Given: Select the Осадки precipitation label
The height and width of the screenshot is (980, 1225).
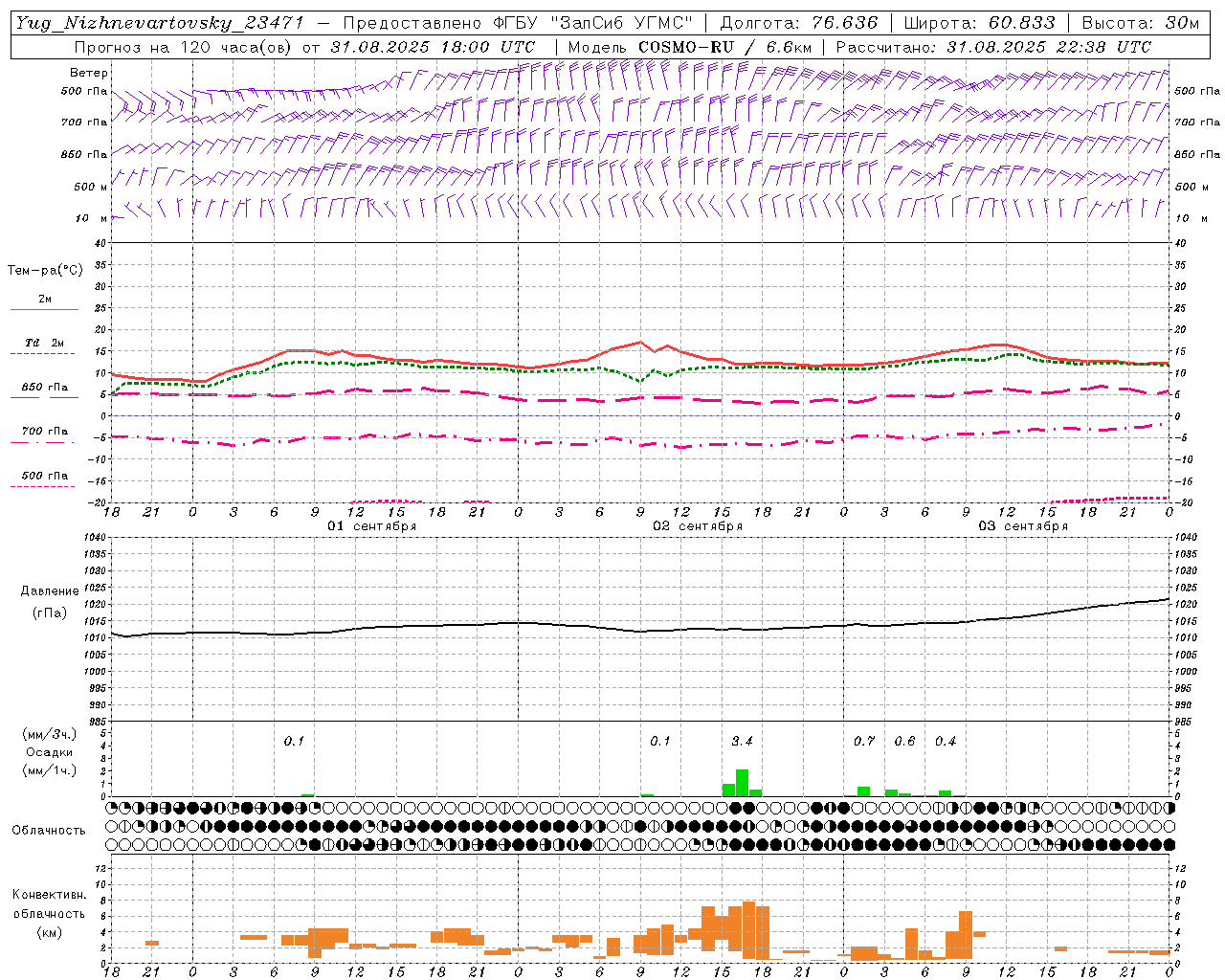Looking at the screenshot, I should tap(49, 752).
